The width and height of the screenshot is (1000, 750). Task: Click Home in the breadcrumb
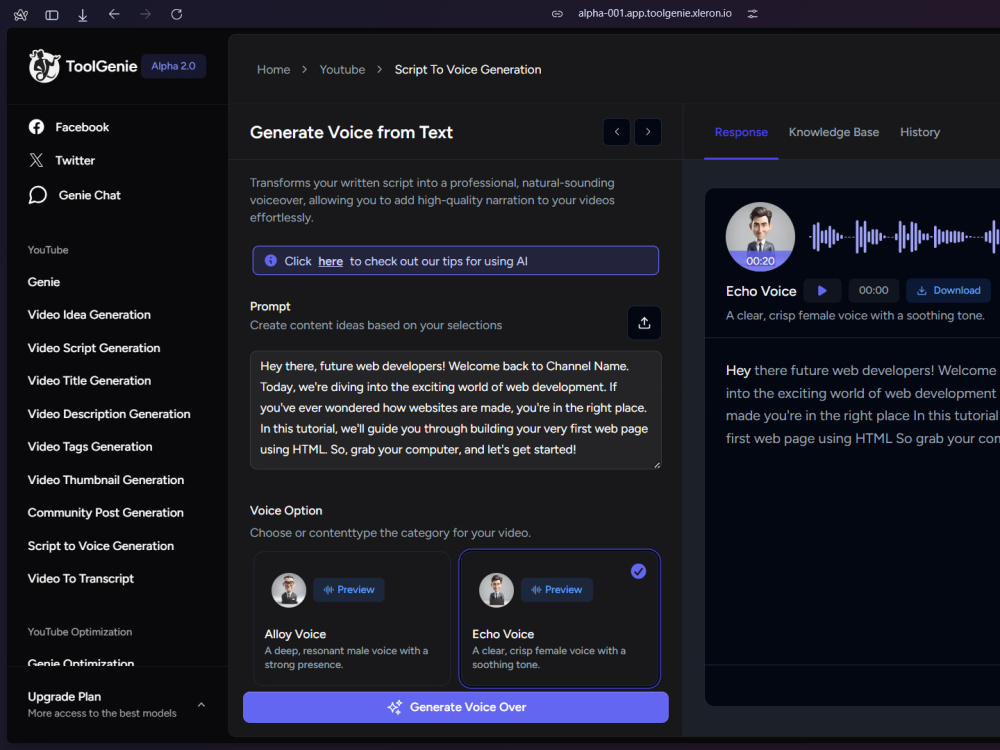(274, 70)
